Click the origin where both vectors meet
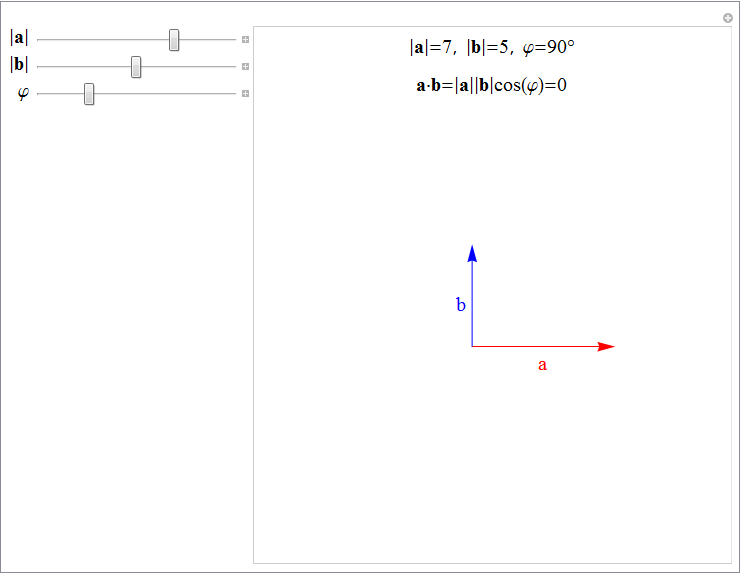 [x=472, y=347]
